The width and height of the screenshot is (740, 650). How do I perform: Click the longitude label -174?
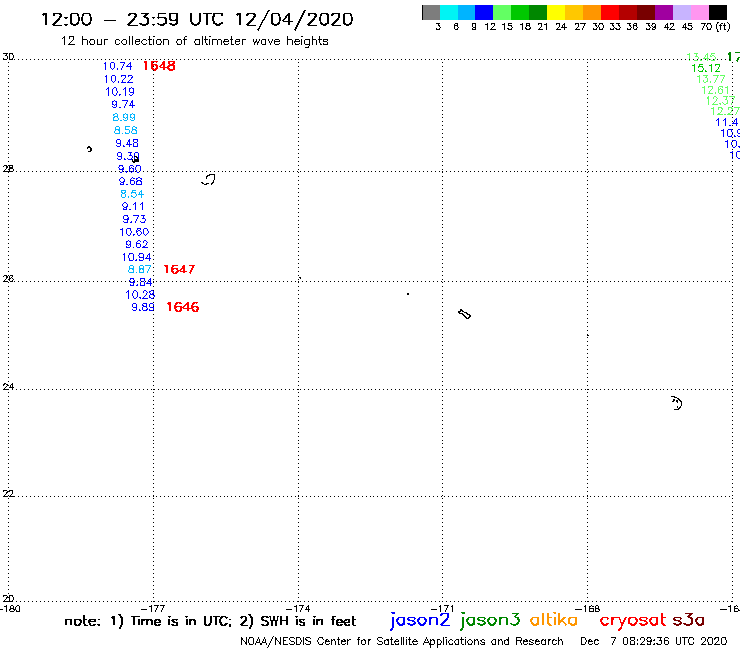pyautogui.click(x=298, y=609)
